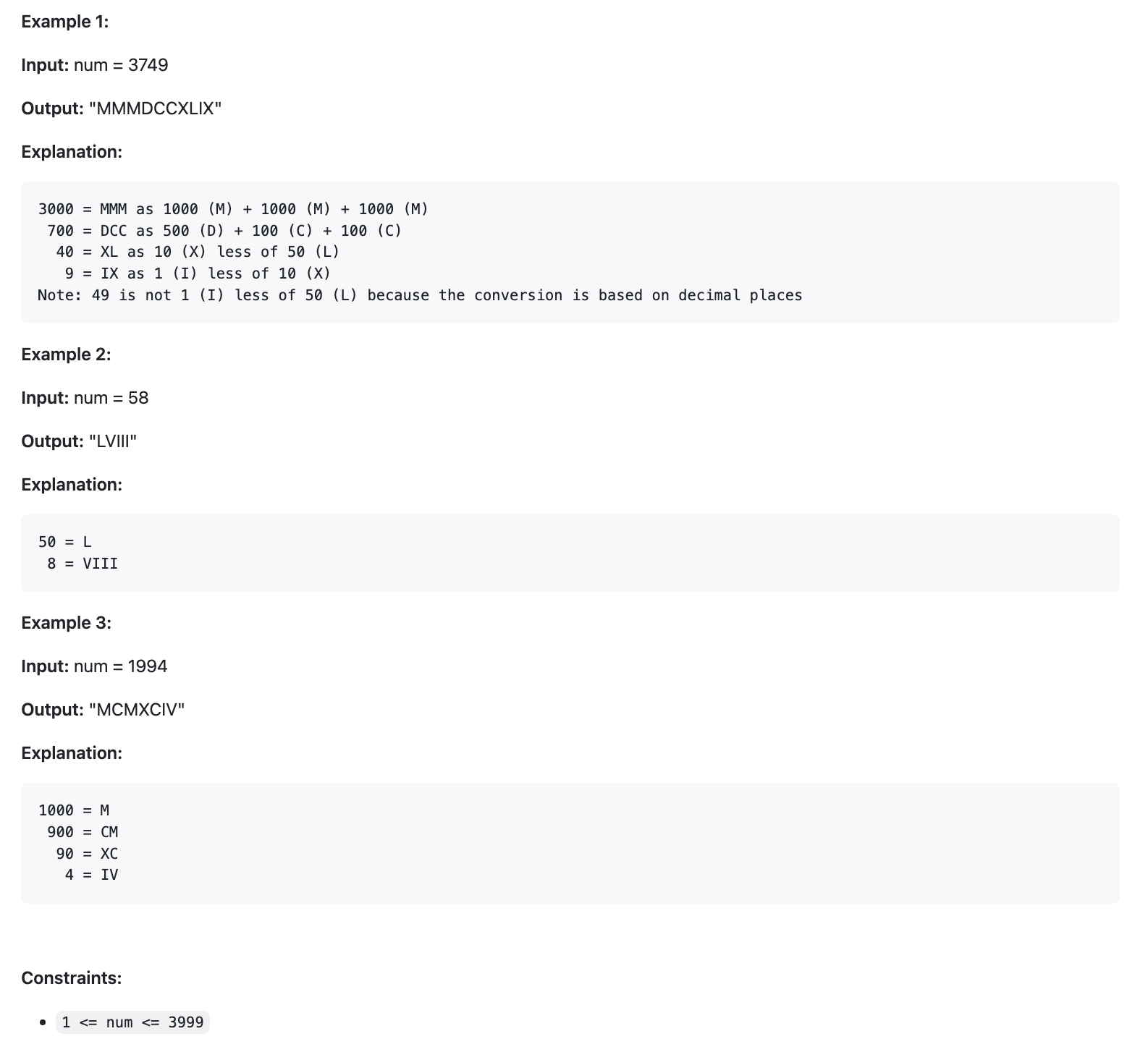Click the Example 3 heading
This screenshot has width=1148, height=1052.
66,623
